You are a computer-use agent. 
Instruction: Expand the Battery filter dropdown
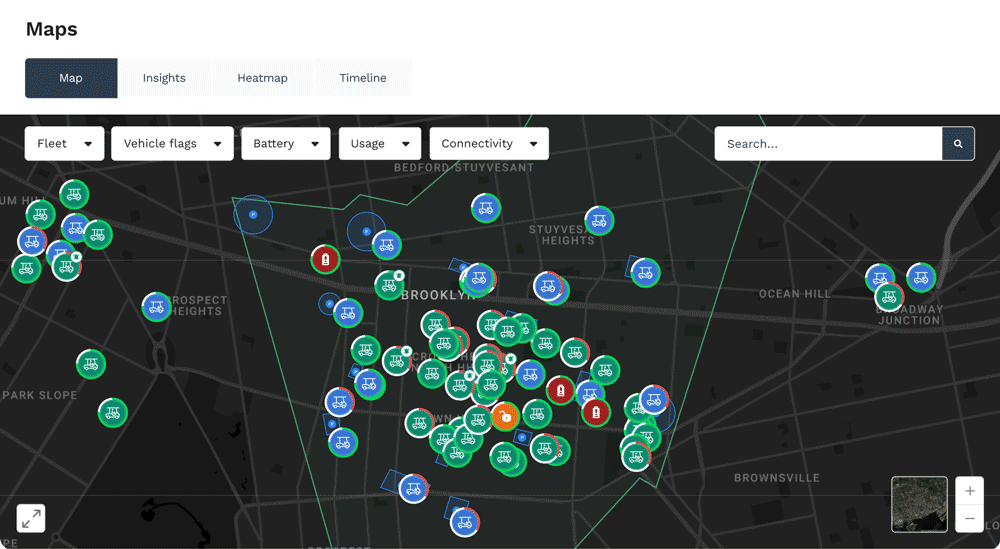[286, 143]
